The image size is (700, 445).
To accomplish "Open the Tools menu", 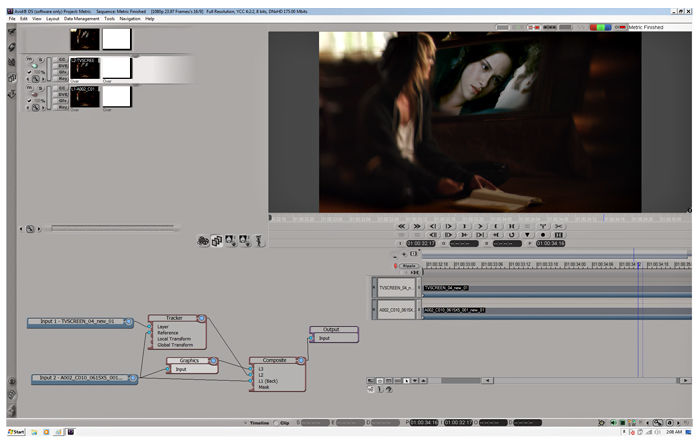I will [109, 19].
